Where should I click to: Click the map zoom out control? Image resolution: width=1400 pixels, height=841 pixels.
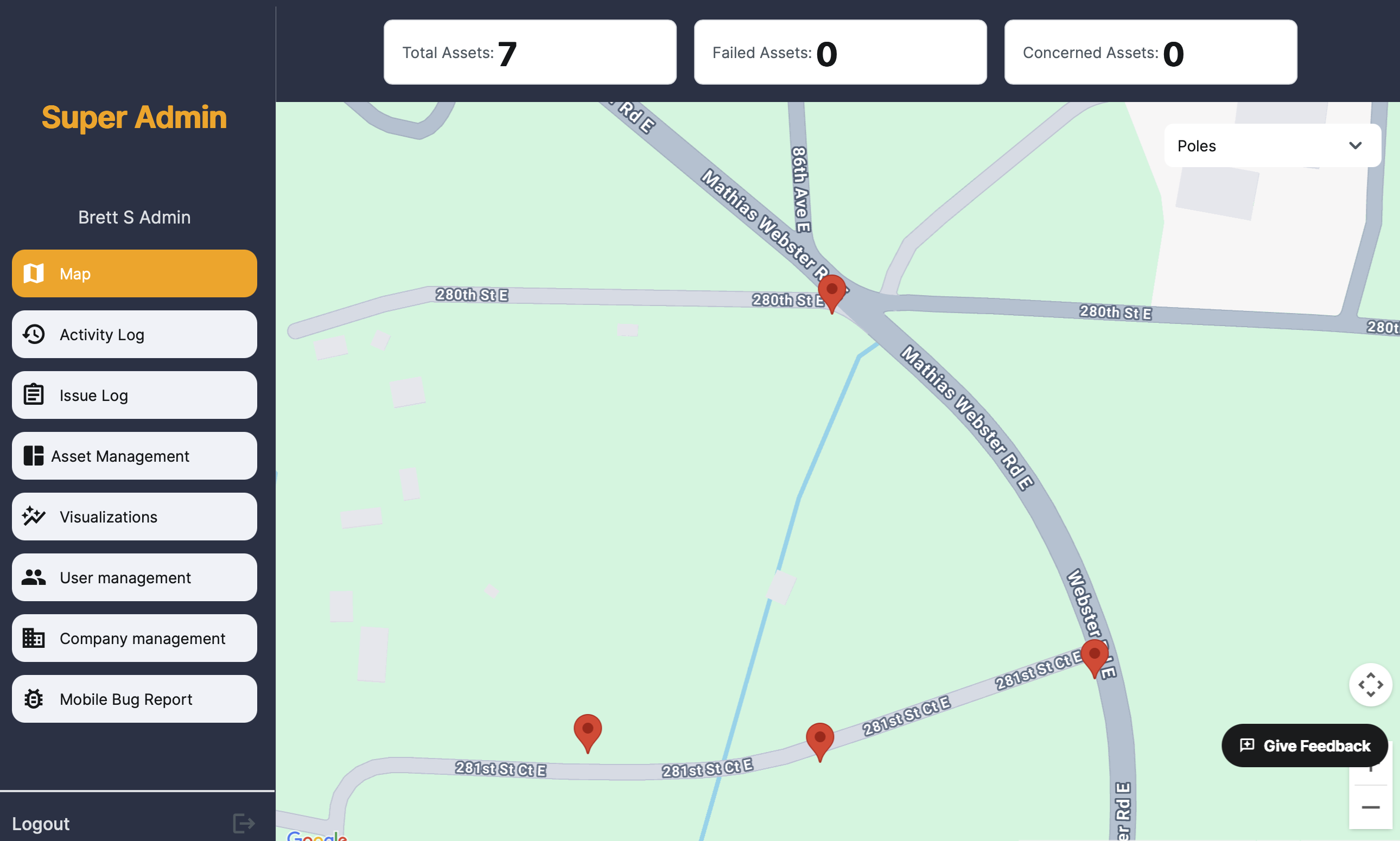coord(1371,807)
